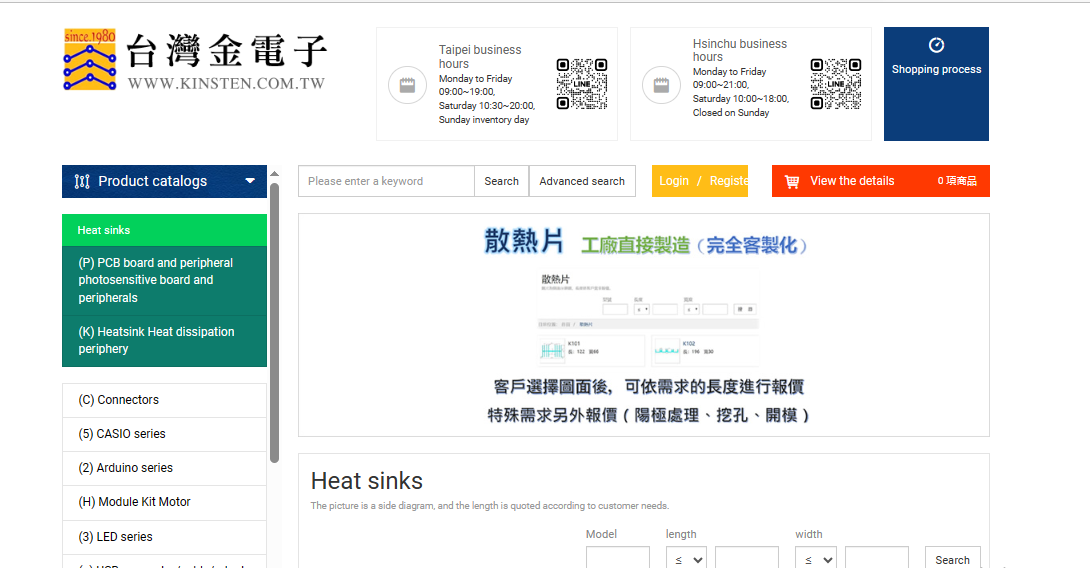Click the Taipei LINE QR code
Viewport: 1090px width, 568px height.
click(x=582, y=84)
